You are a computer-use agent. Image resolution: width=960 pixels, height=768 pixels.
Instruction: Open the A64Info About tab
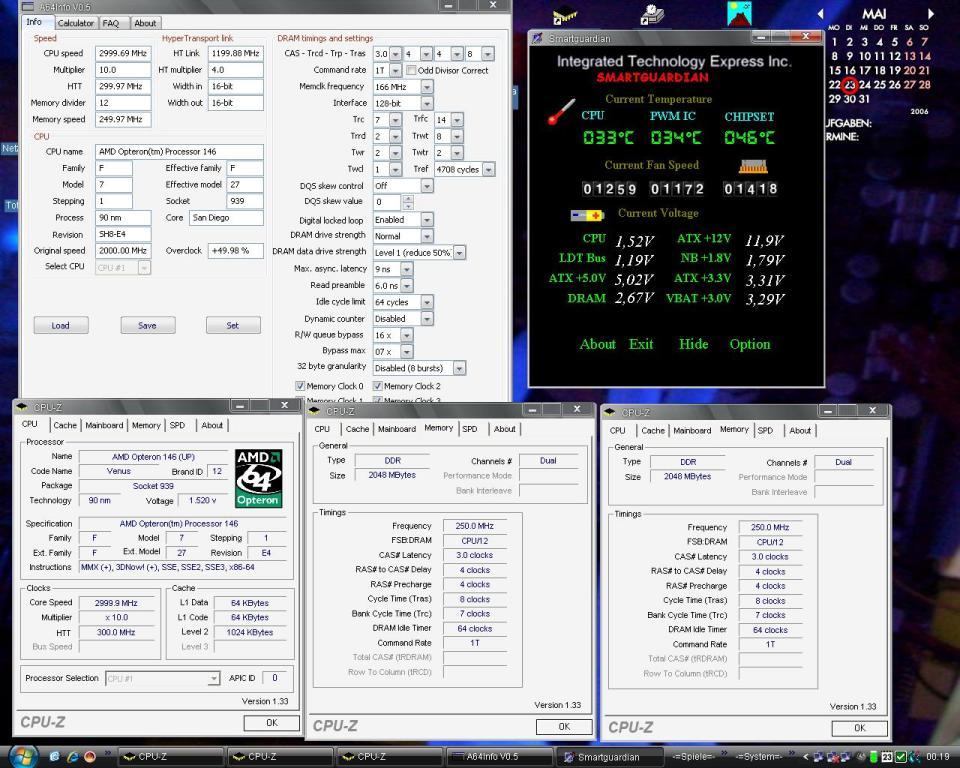pyautogui.click(x=145, y=23)
